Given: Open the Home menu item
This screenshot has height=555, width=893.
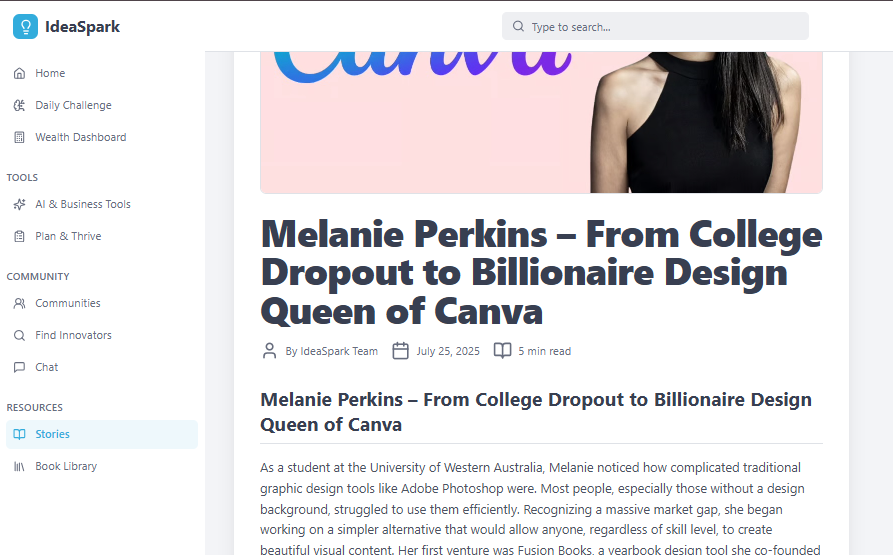Looking at the screenshot, I should pyautogui.click(x=50, y=73).
